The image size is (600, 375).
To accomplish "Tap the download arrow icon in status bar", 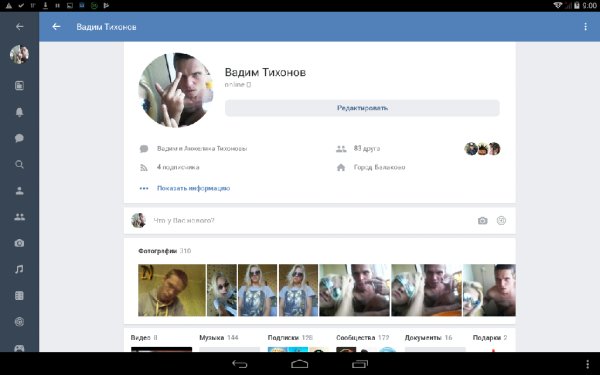I will [45, 5].
